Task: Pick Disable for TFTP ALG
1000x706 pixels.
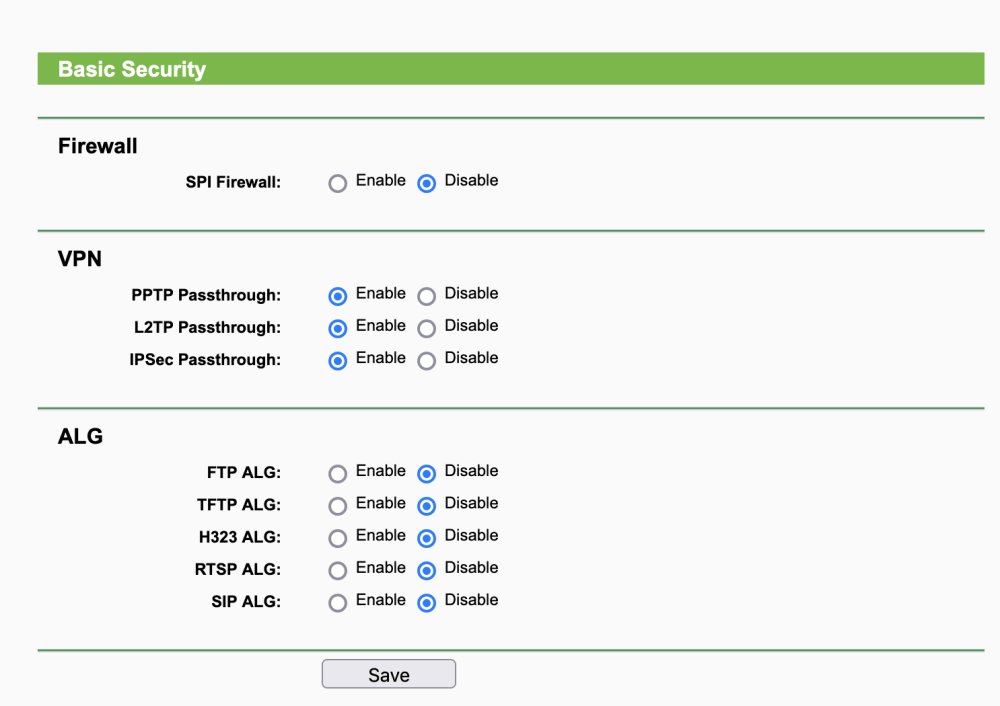Action: click(x=427, y=506)
